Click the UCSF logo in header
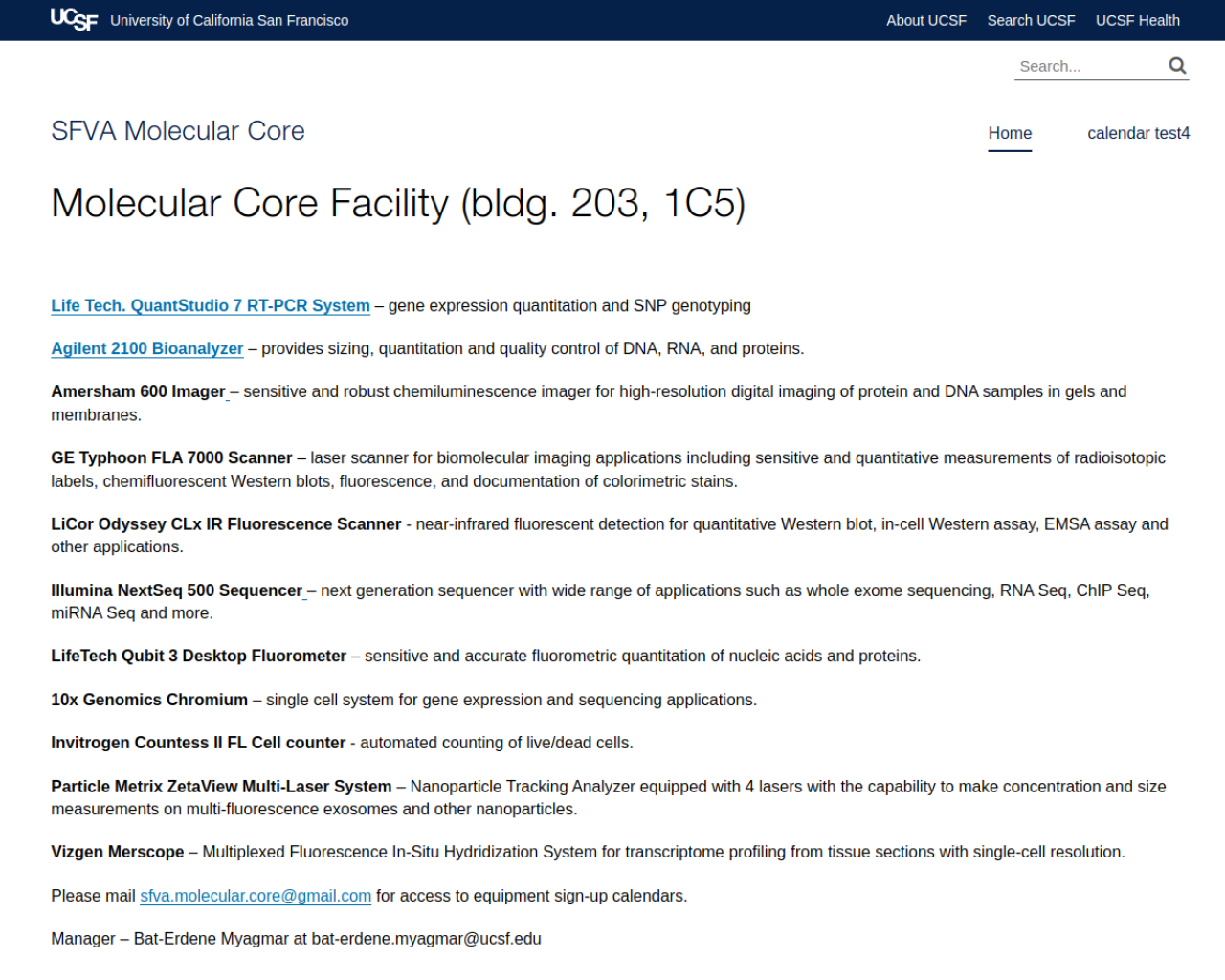1225x980 pixels. point(74,19)
